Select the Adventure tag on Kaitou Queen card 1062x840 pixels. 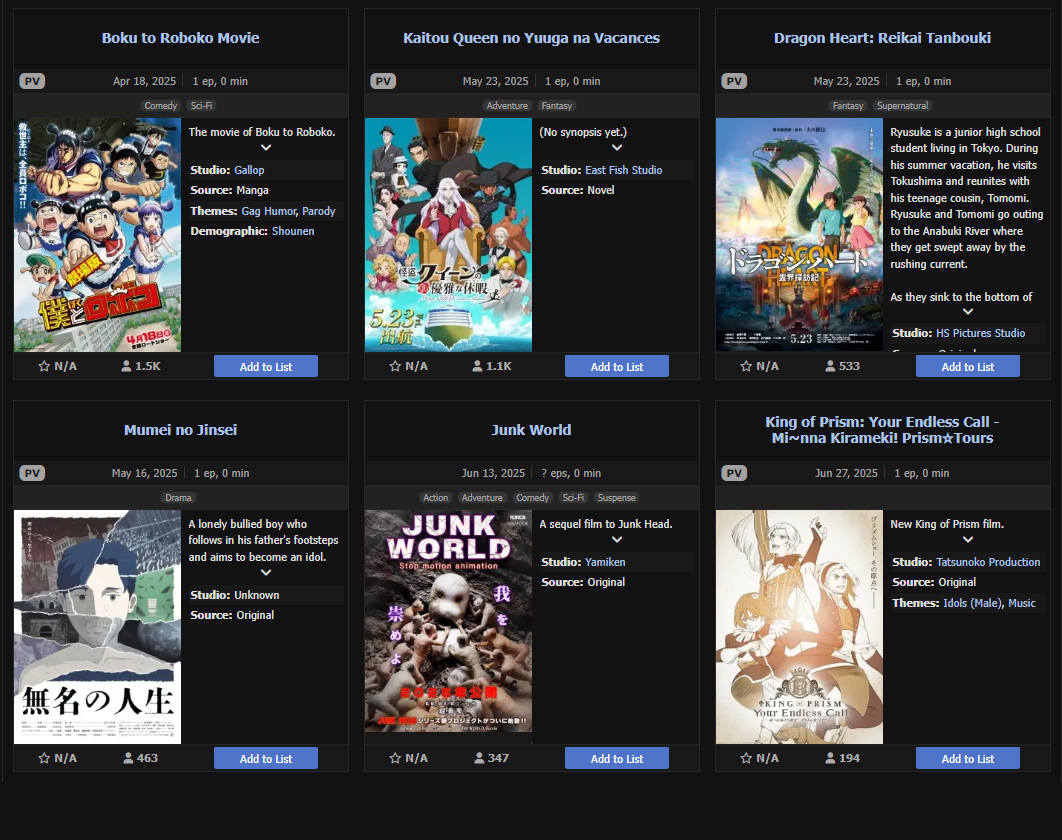tap(507, 106)
